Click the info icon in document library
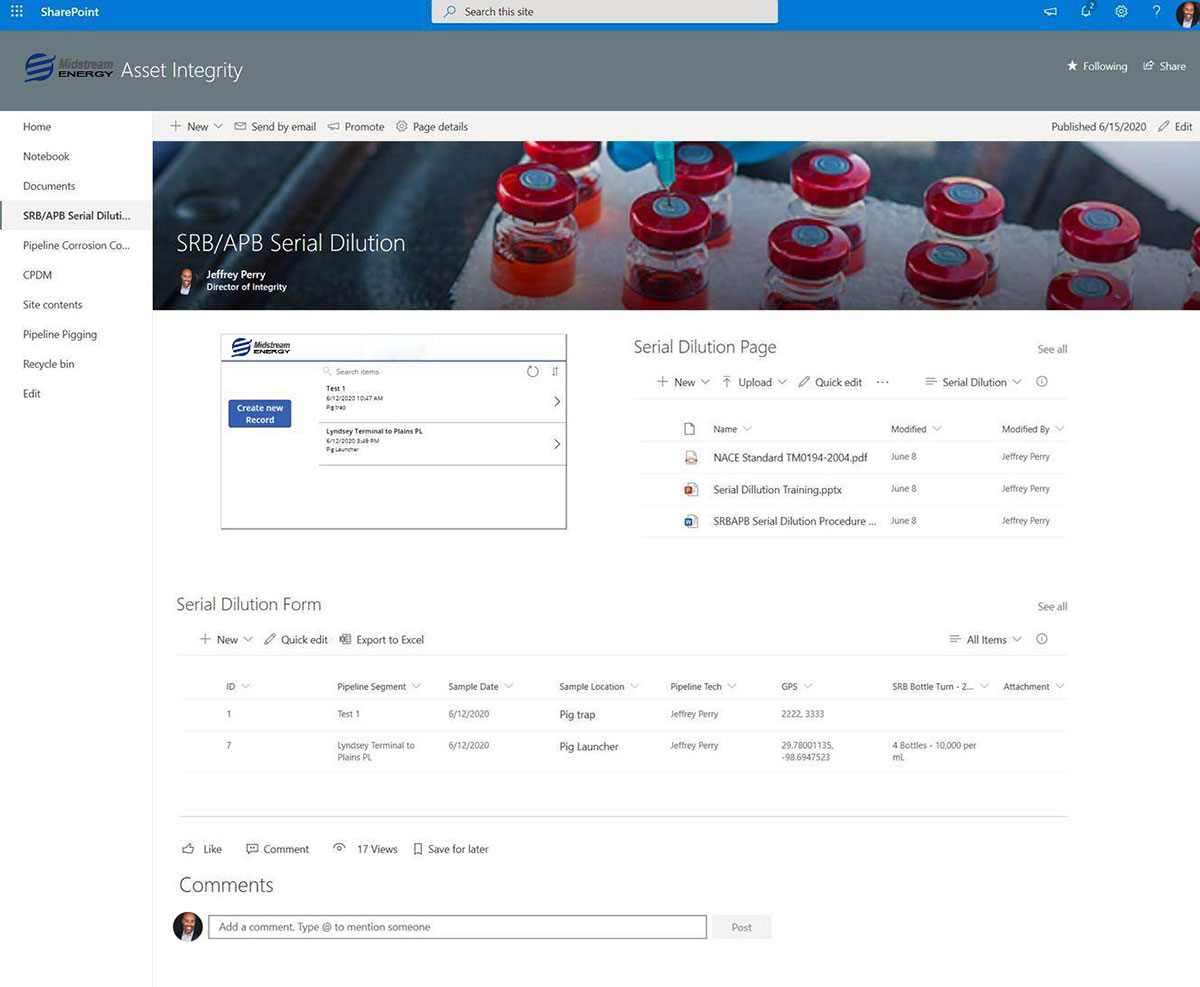Screen dimensions: 1200x987 pyautogui.click(x=1042, y=382)
